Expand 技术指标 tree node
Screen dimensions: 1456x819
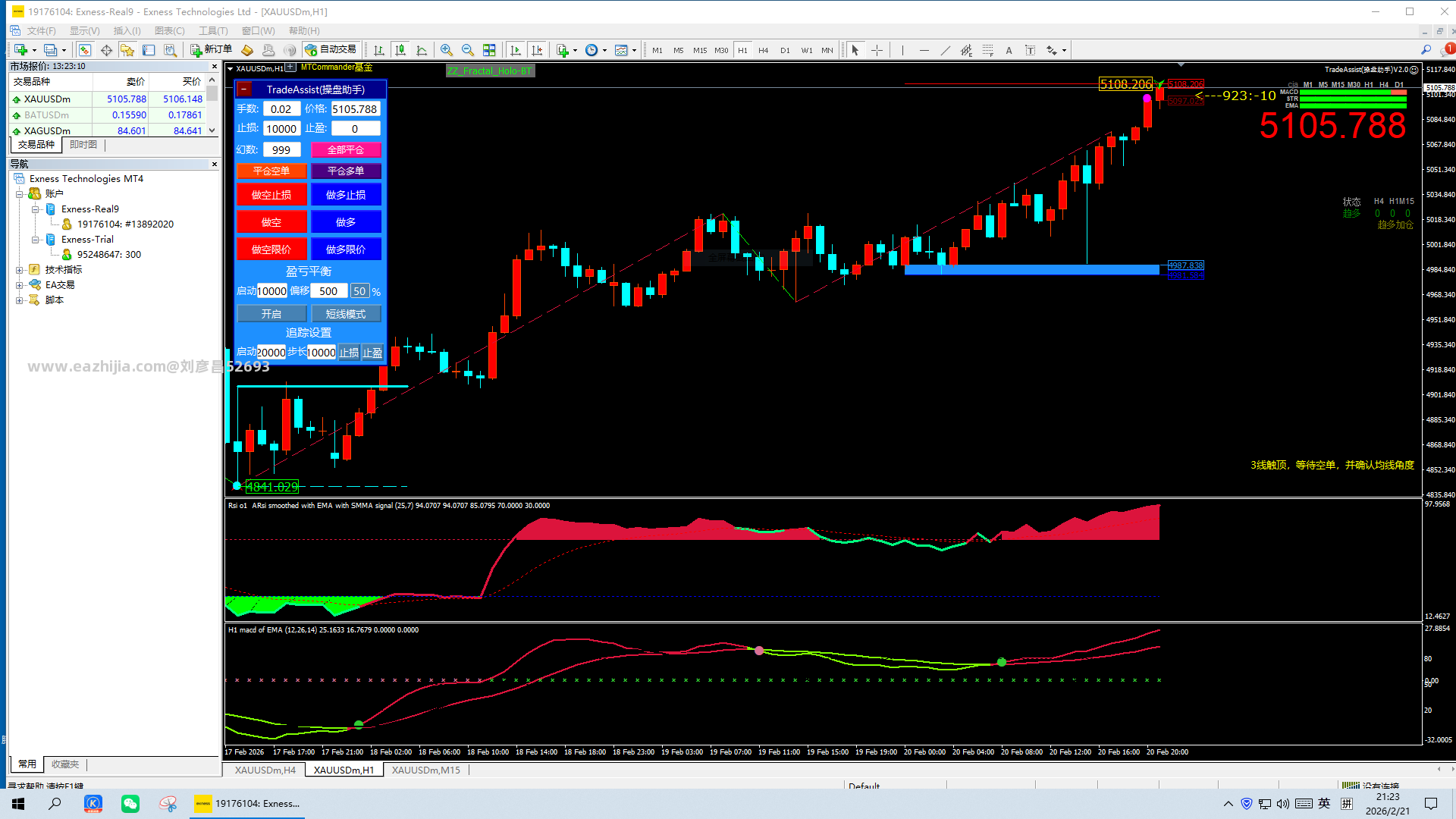pyautogui.click(x=20, y=270)
